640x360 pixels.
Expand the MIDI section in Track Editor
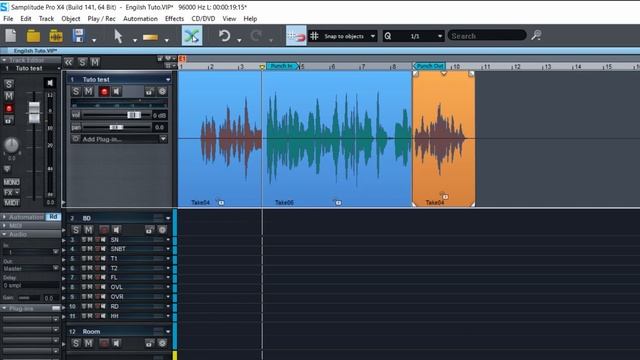[4, 226]
